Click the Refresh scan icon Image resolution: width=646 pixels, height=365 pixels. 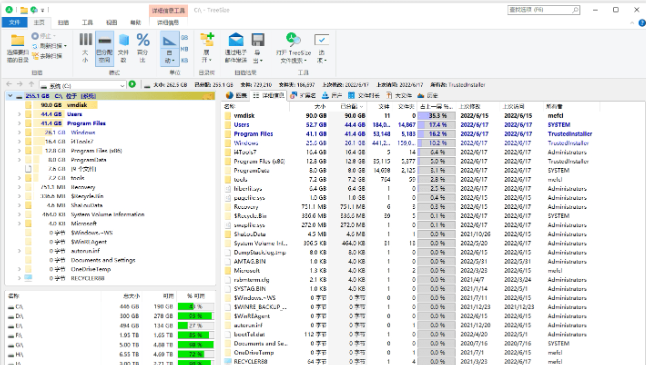click(35, 46)
